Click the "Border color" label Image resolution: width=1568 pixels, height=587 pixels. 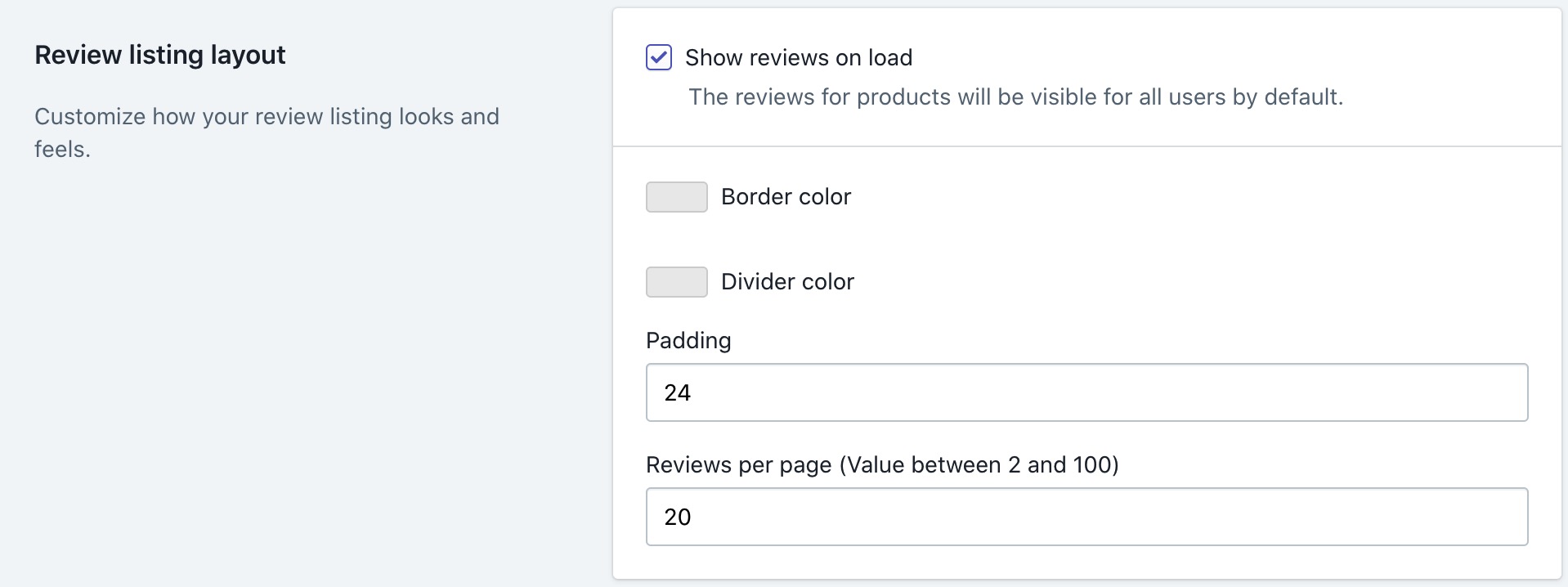pyautogui.click(x=786, y=197)
